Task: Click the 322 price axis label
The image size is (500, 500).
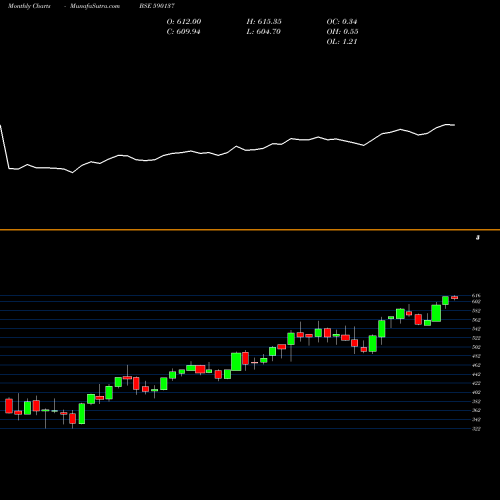Action: (x=476, y=429)
